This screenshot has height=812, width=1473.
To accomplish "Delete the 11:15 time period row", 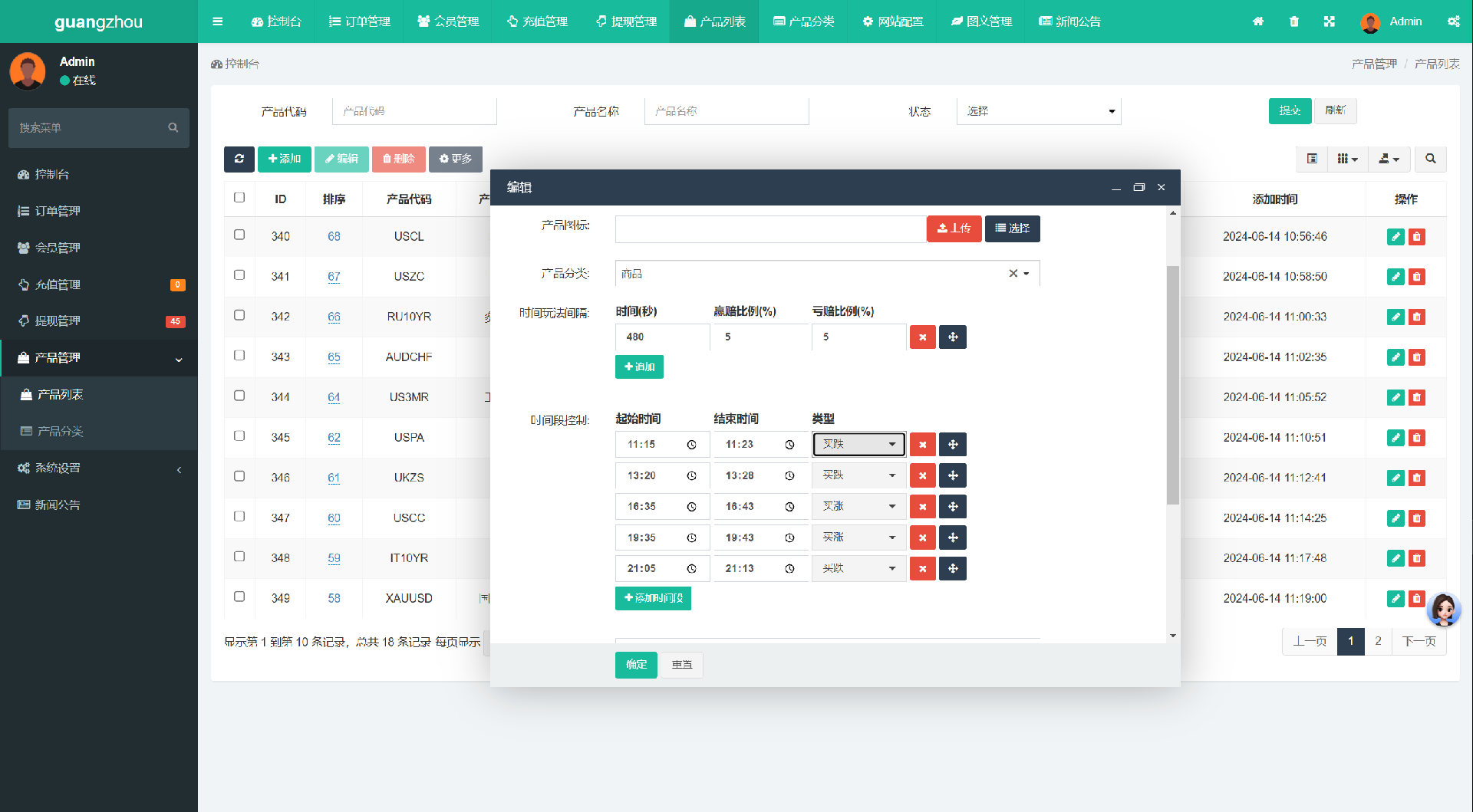I will [x=922, y=445].
